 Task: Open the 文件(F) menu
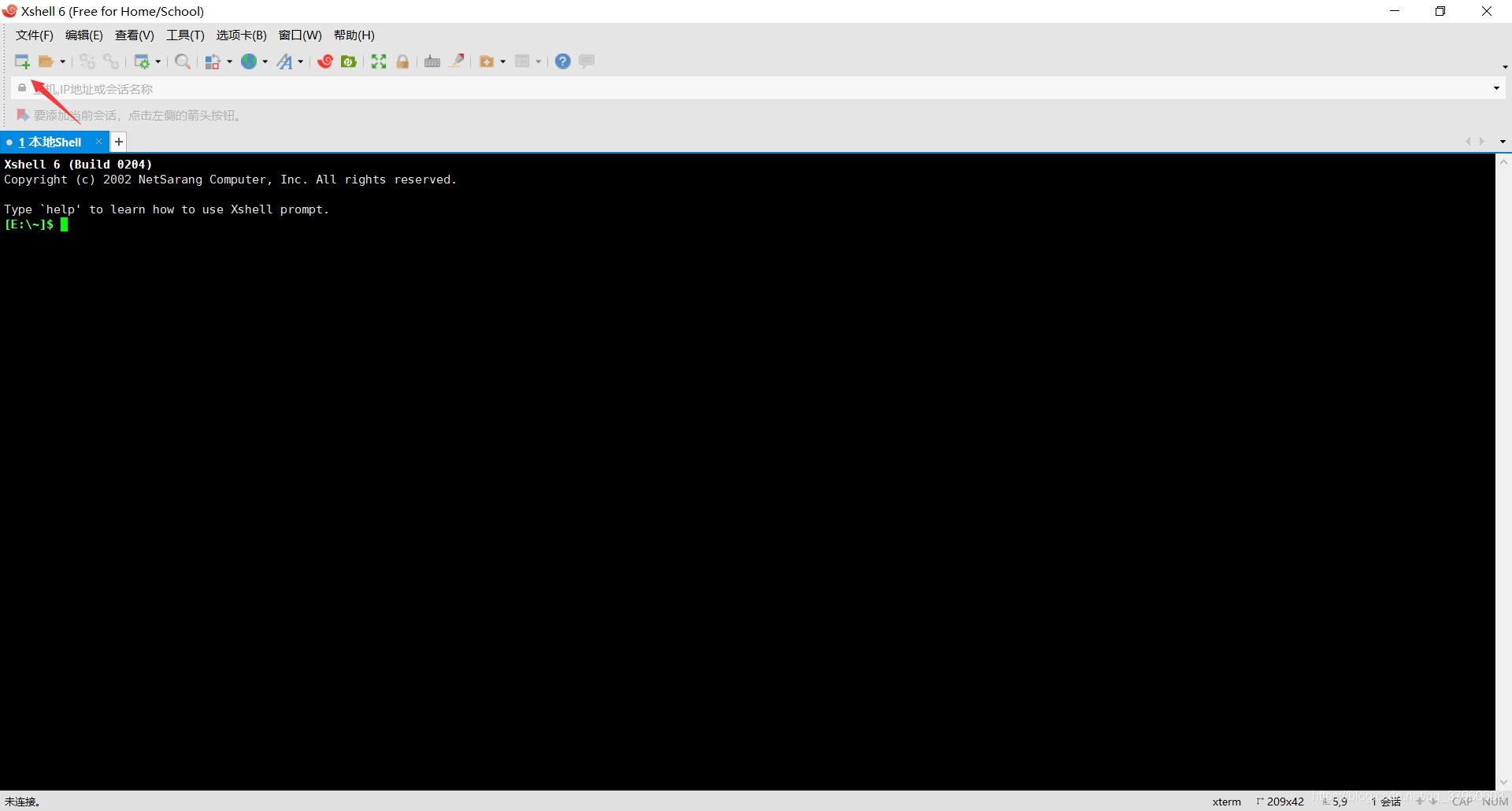35,35
